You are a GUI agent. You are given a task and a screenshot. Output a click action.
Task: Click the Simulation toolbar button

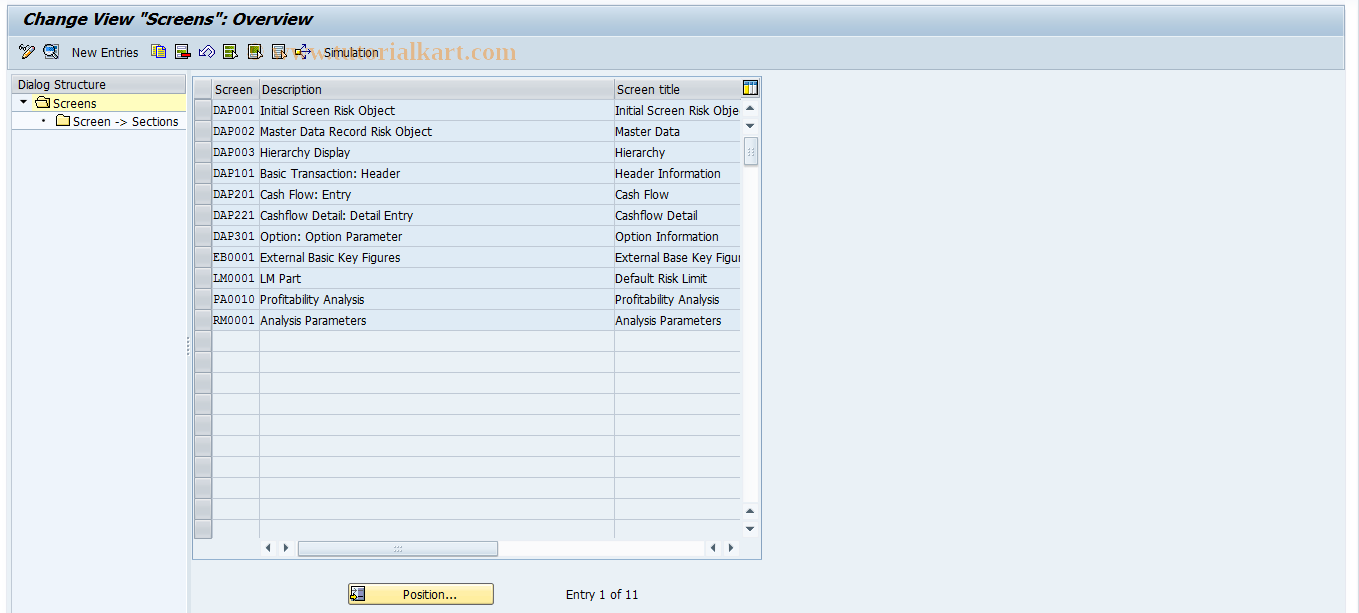tap(351, 52)
